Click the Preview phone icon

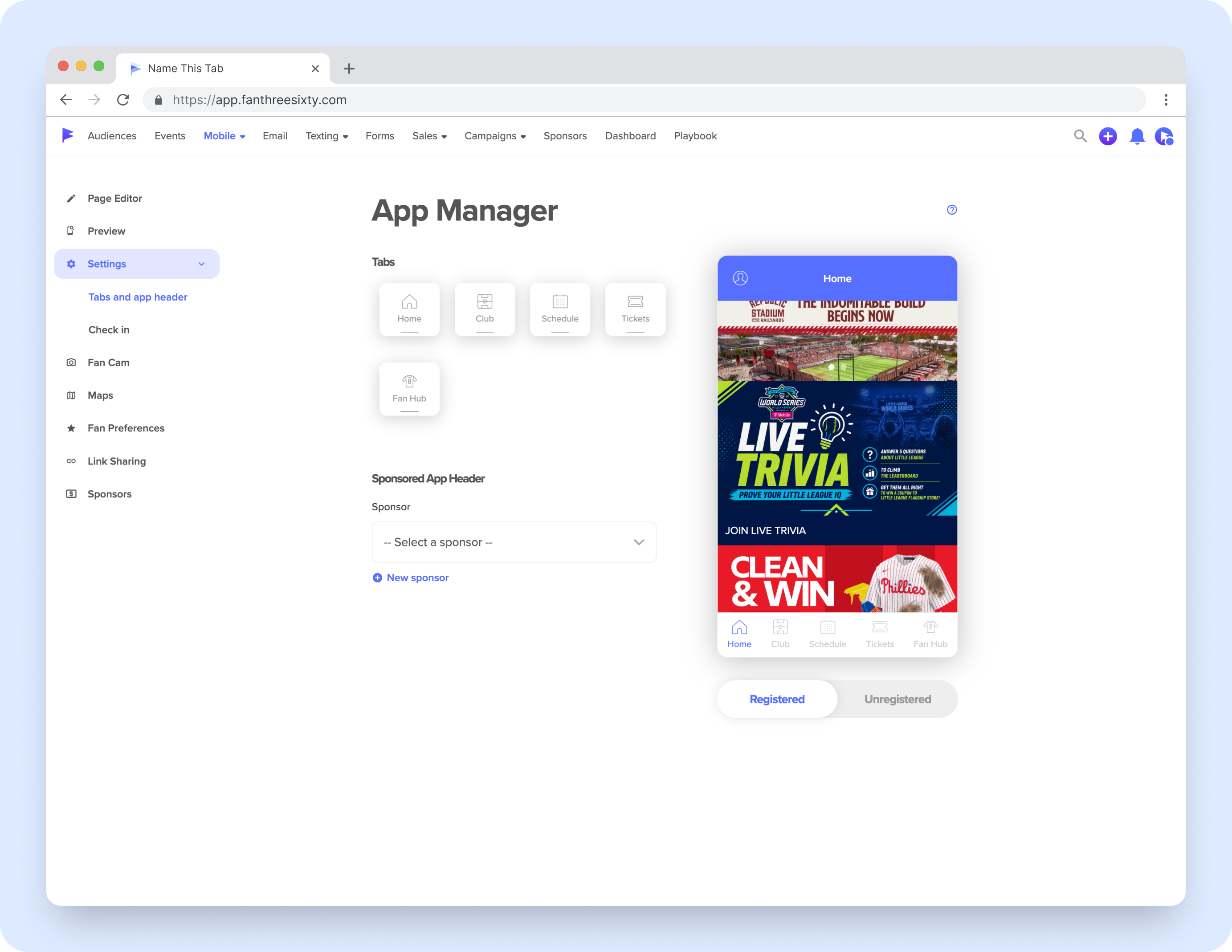71,231
